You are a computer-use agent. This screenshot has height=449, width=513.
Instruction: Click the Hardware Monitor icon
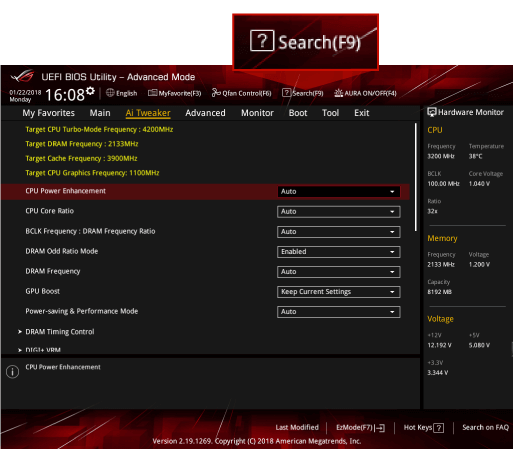432,112
